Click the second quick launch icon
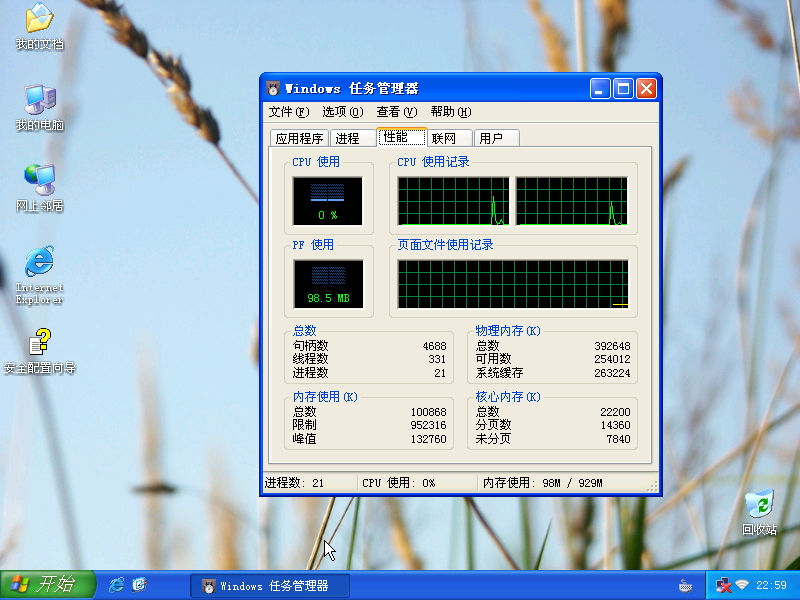Screen dimensions: 800x600 click(x=139, y=585)
